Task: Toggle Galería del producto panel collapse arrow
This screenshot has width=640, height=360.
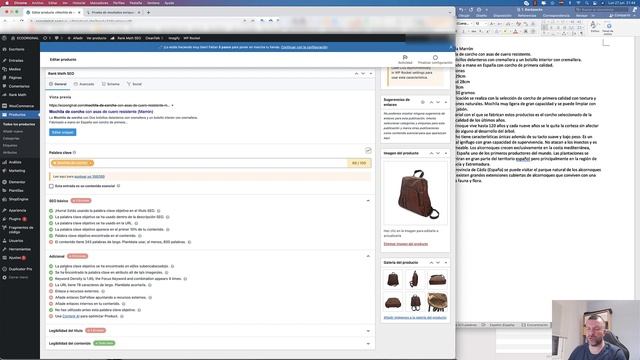Action: (446, 262)
